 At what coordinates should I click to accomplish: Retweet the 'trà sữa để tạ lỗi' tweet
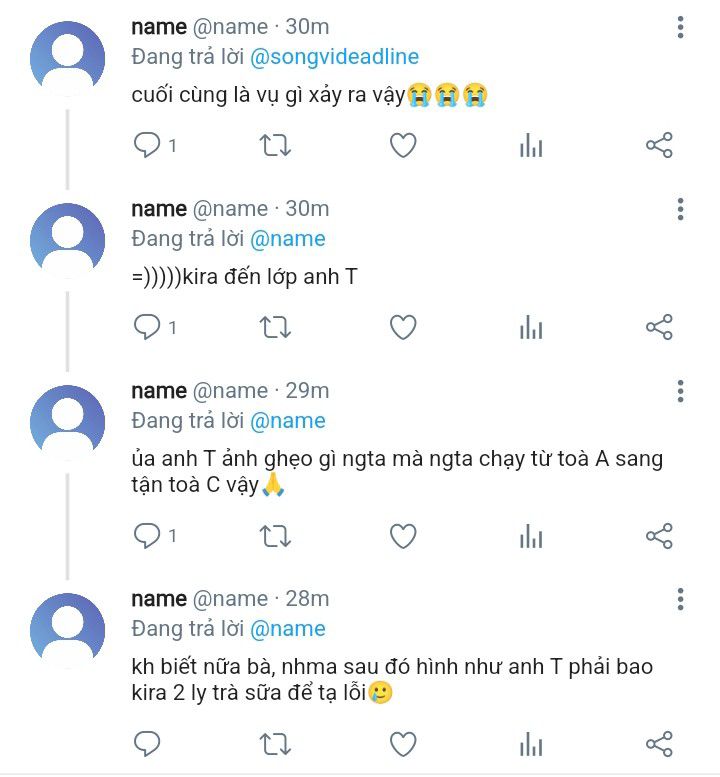click(275, 744)
